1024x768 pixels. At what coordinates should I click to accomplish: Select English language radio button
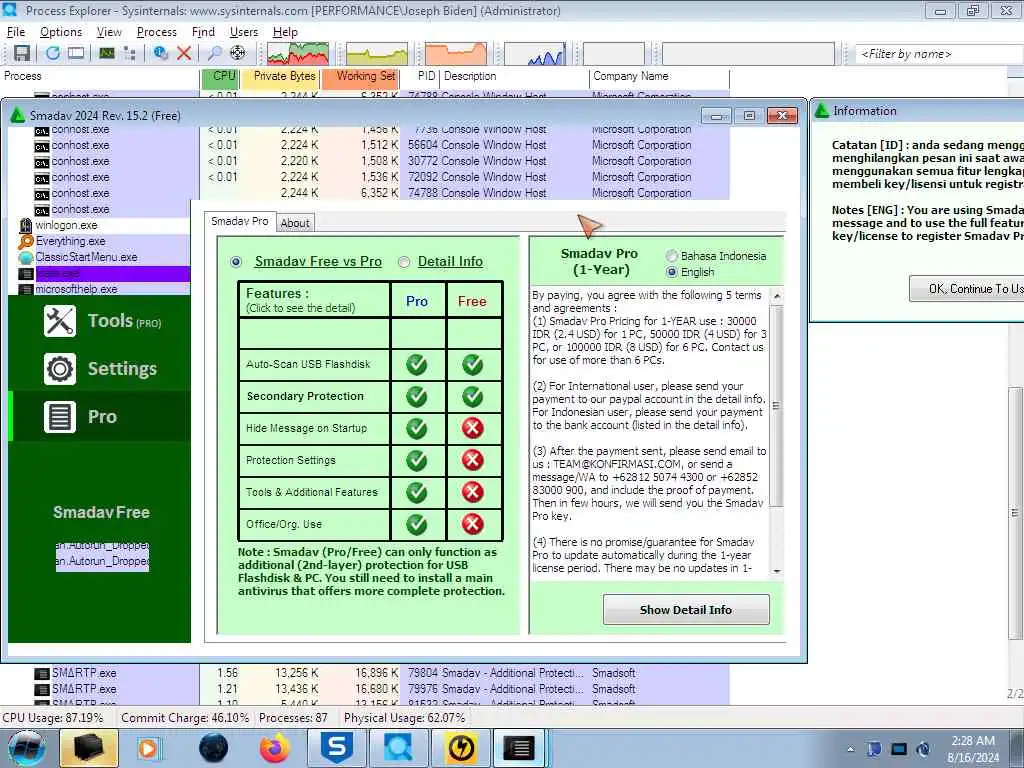coord(671,272)
